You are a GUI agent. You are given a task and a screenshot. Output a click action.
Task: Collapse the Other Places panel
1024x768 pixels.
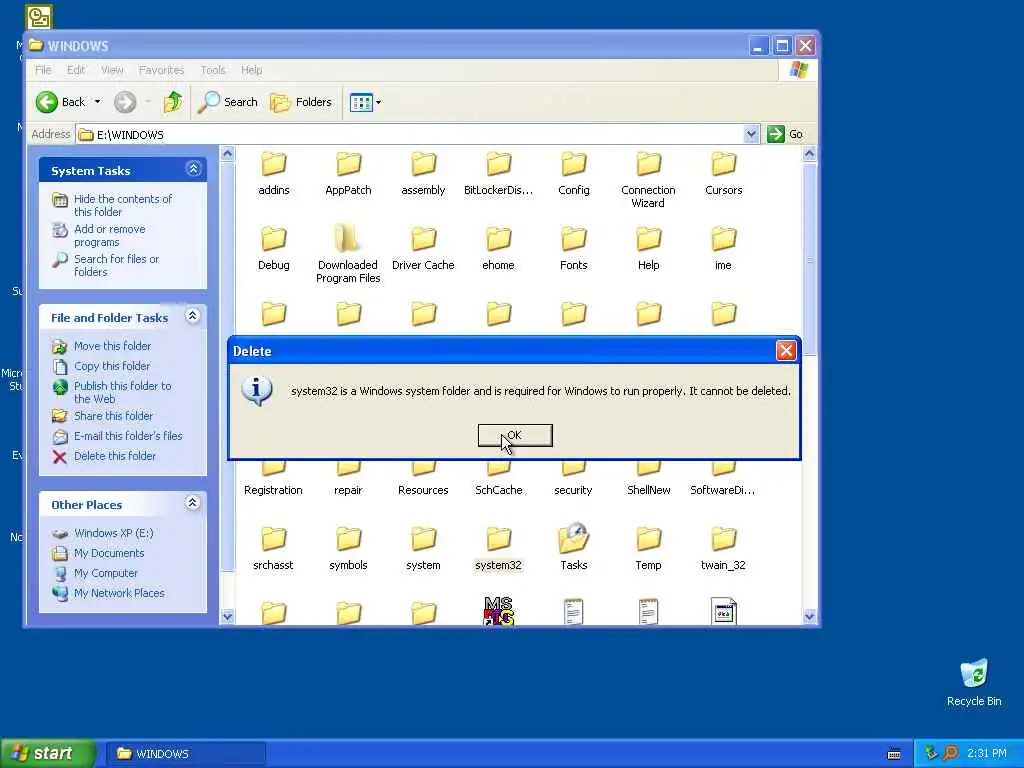(193, 503)
